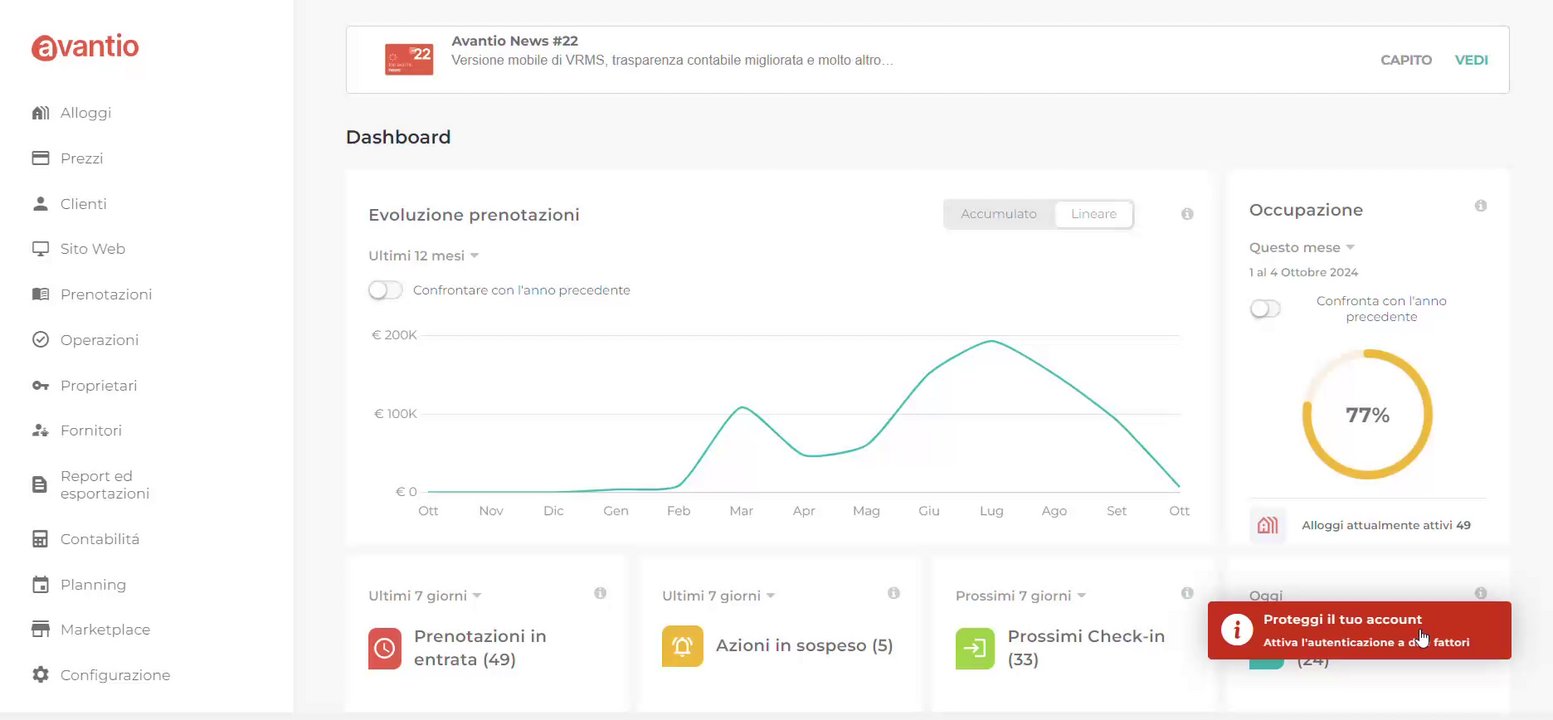Open Azioni in sospeso (5)
This screenshot has height=720, width=1553.
(x=804, y=646)
